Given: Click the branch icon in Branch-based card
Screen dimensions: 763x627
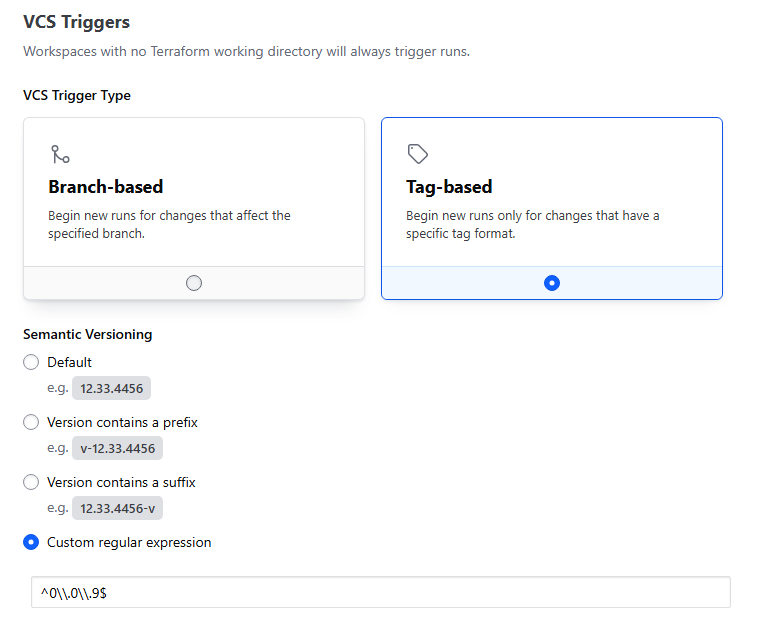Looking at the screenshot, I should click(60, 154).
